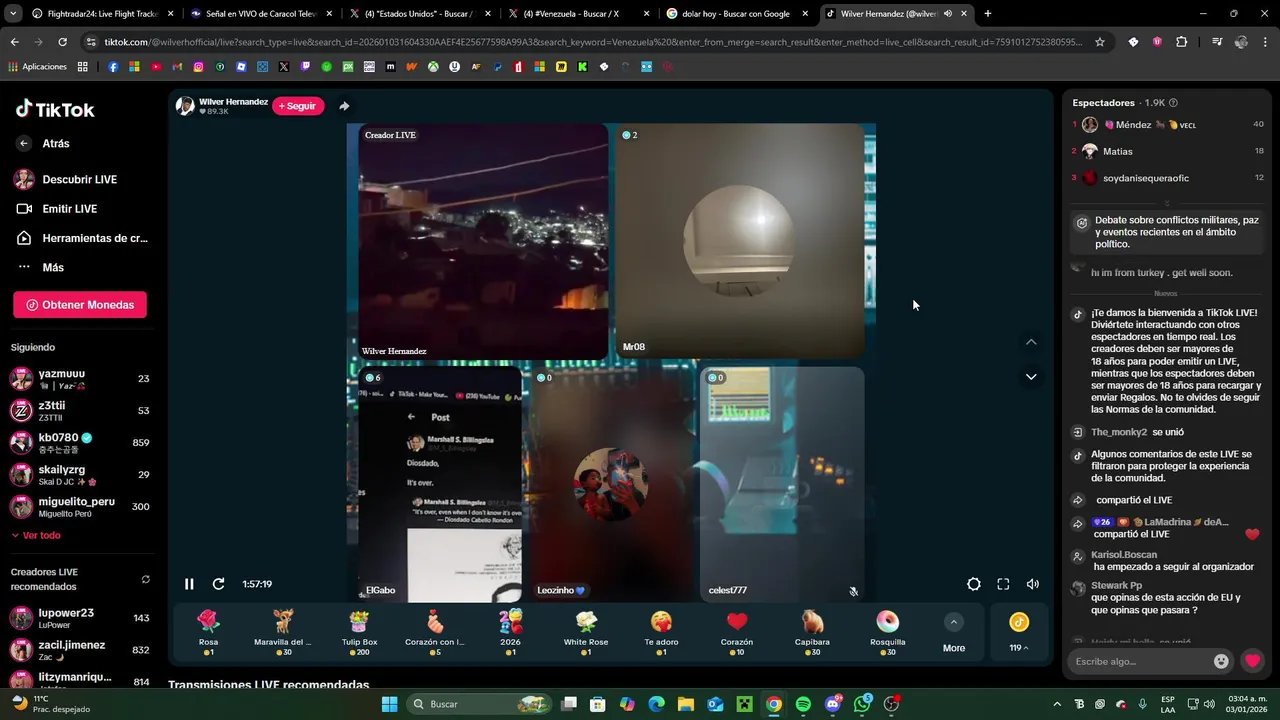Click Windows Start button
The image size is (1280, 720).
tap(389, 704)
